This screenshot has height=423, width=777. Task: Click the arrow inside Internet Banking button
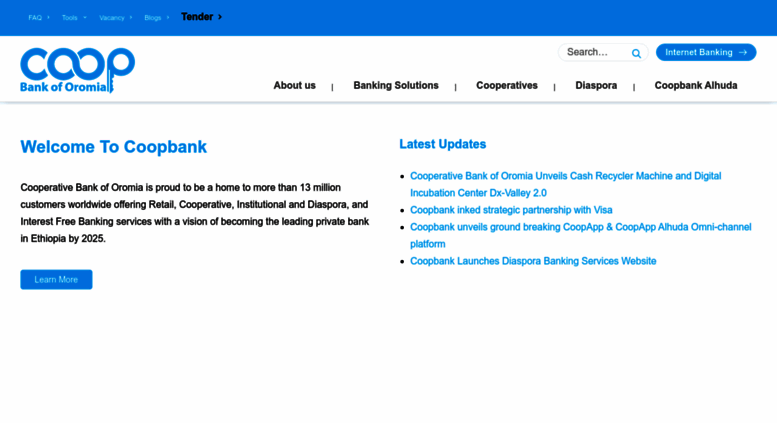coord(742,52)
